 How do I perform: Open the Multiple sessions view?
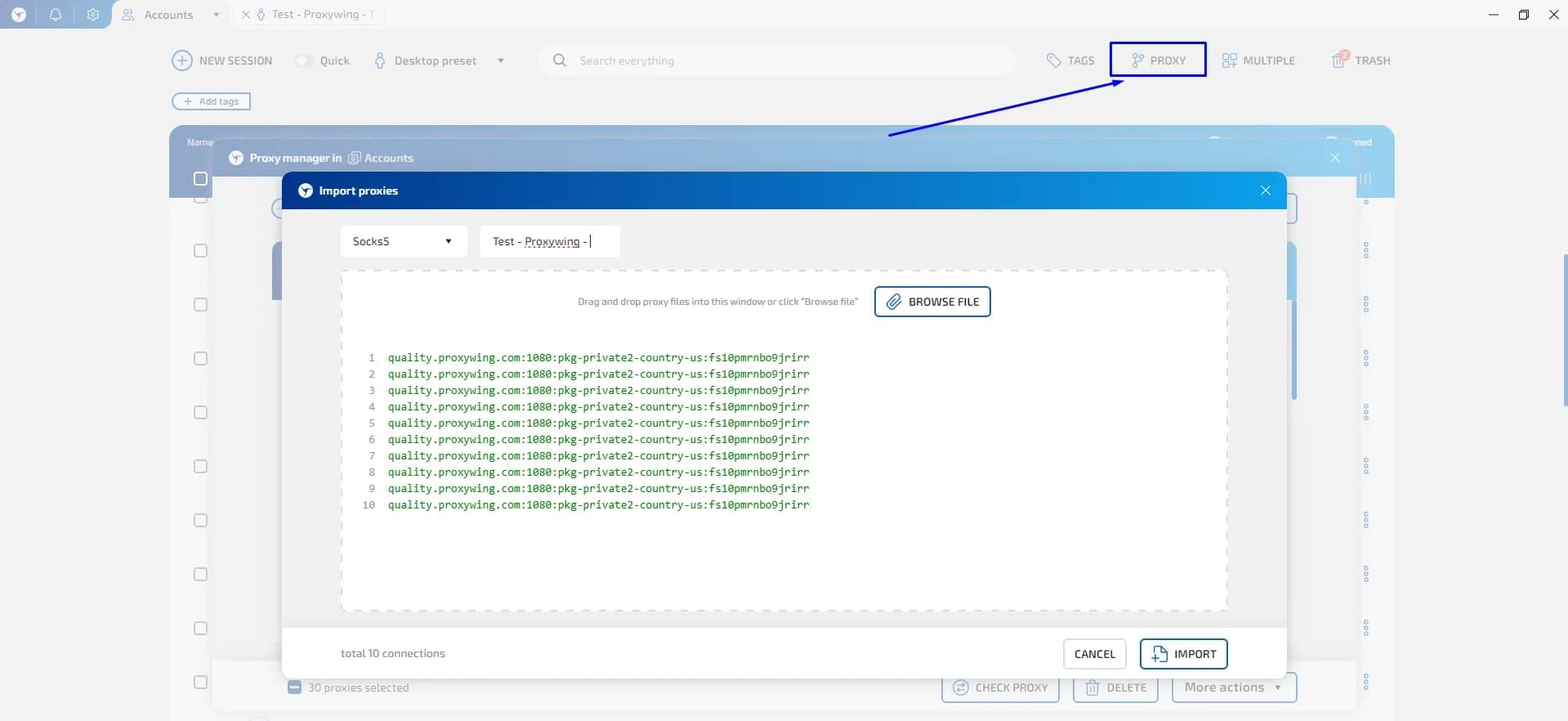pyautogui.click(x=1258, y=60)
